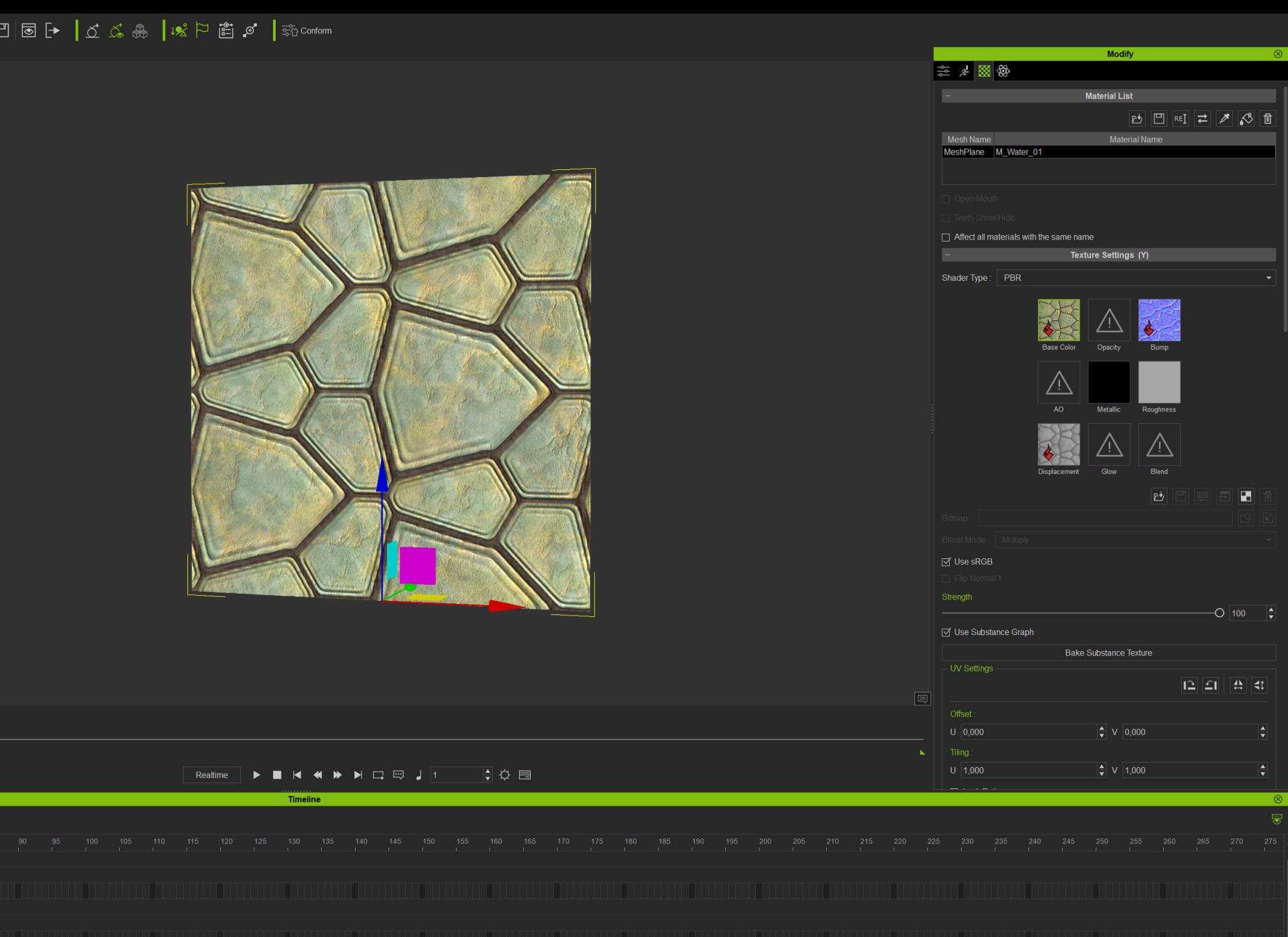Click the three-cubes icon in top toolbar
The width and height of the screenshot is (1288, 937).
coord(140,30)
